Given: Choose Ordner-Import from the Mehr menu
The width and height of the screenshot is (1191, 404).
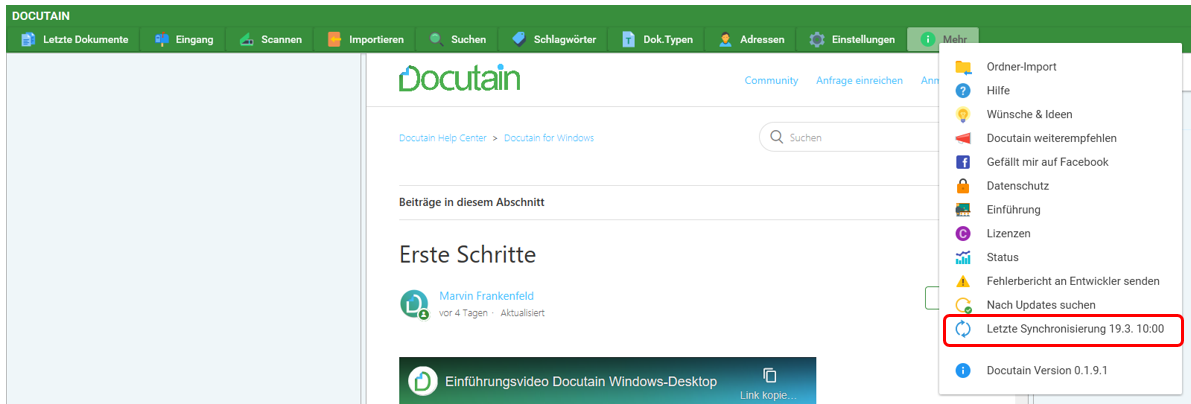Looking at the screenshot, I should point(1060,67).
